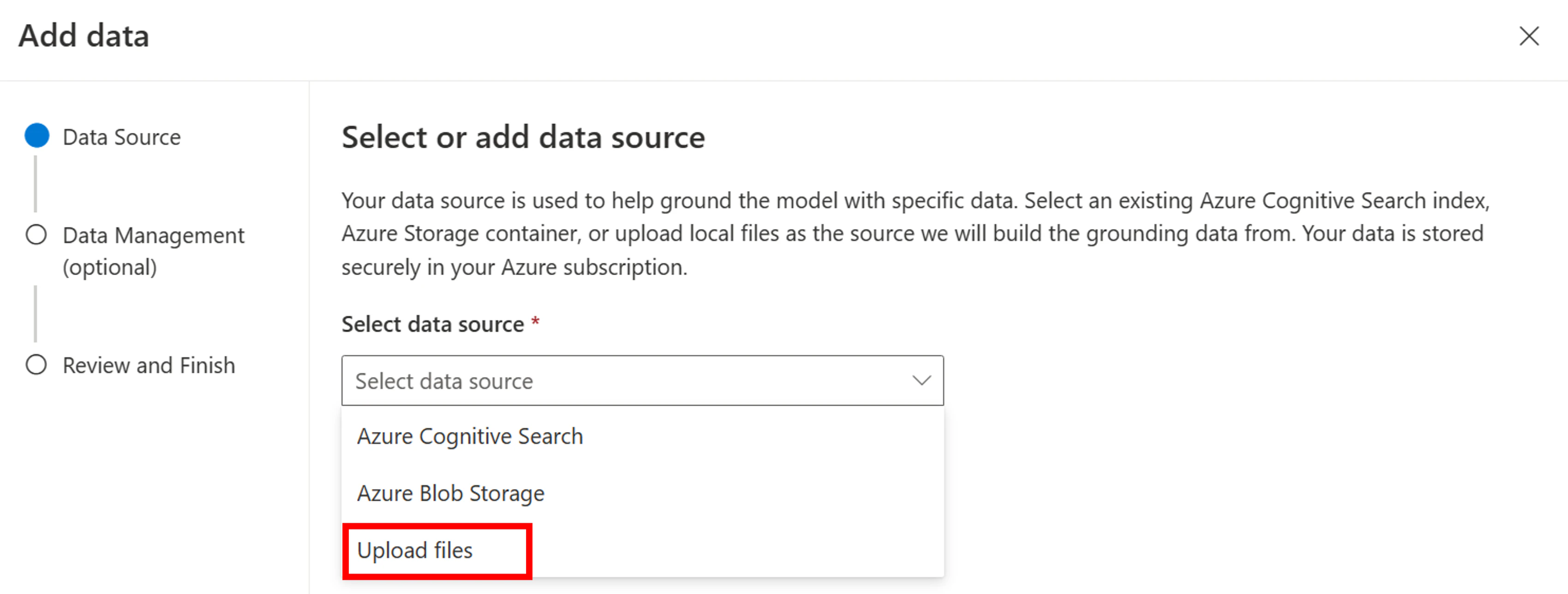
Task: Choose Azure Cognitive Search option
Action: [642, 436]
